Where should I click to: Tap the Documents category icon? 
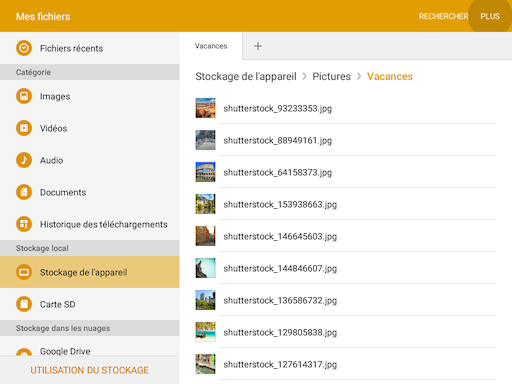pos(24,192)
